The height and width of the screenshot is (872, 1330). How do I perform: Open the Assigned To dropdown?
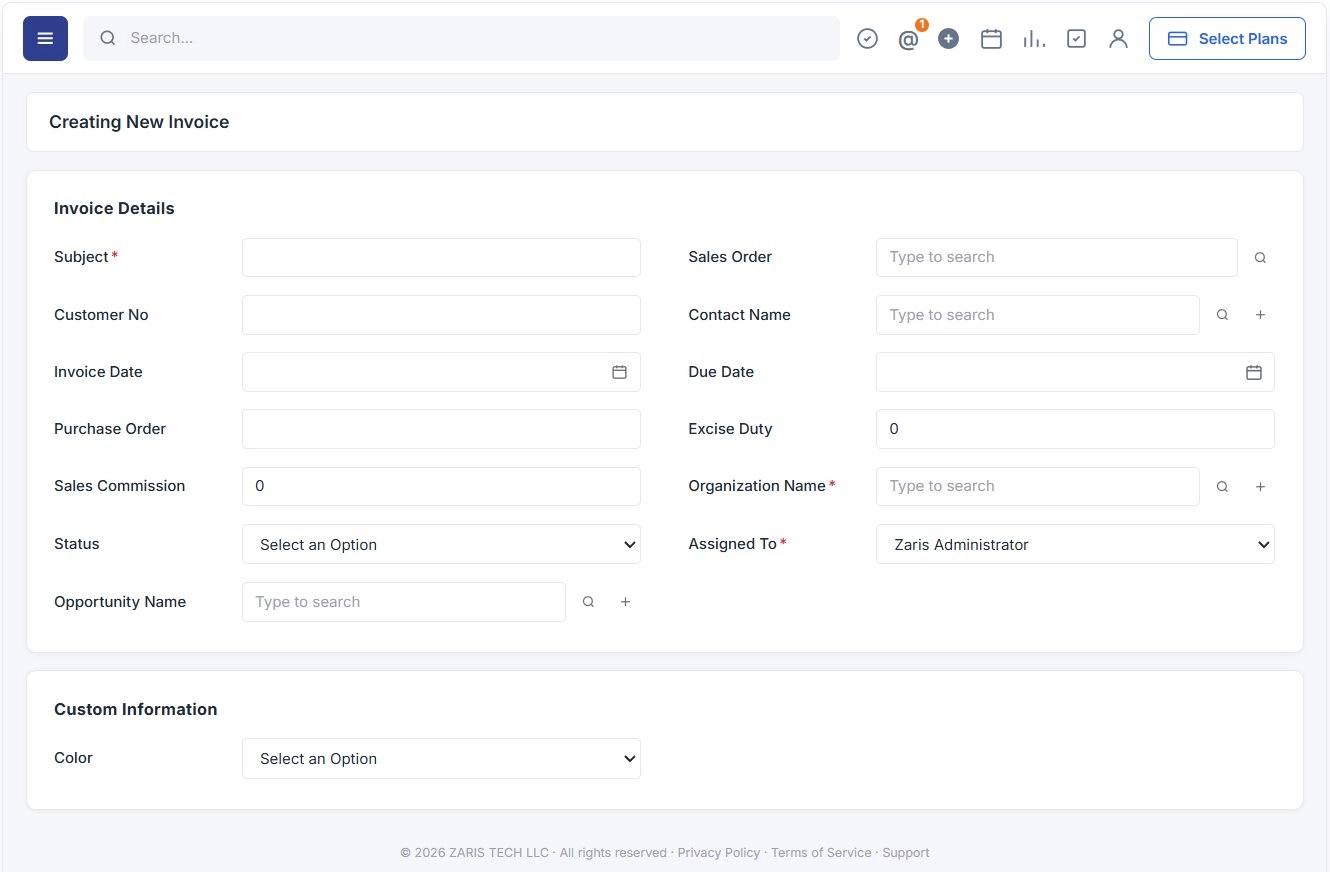pyautogui.click(x=1075, y=544)
